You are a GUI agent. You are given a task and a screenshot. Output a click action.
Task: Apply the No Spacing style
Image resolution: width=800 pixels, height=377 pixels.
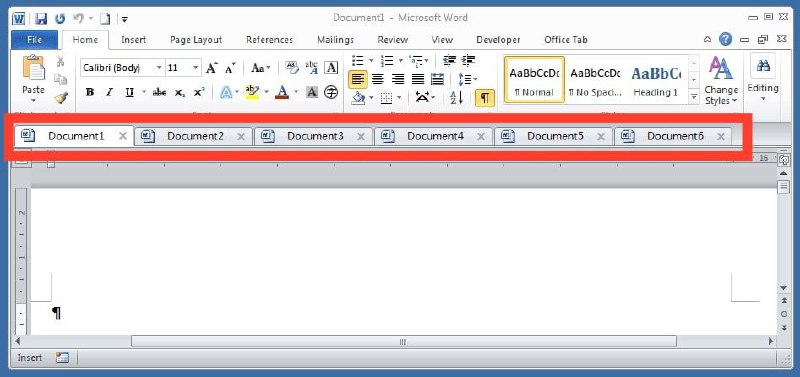point(595,80)
